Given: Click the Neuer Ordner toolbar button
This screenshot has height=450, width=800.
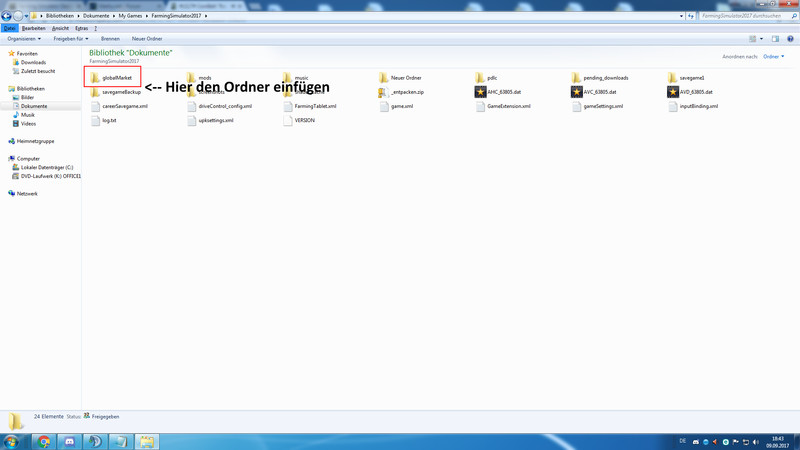Looking at the screenshot, I should (x=147, y=39).
